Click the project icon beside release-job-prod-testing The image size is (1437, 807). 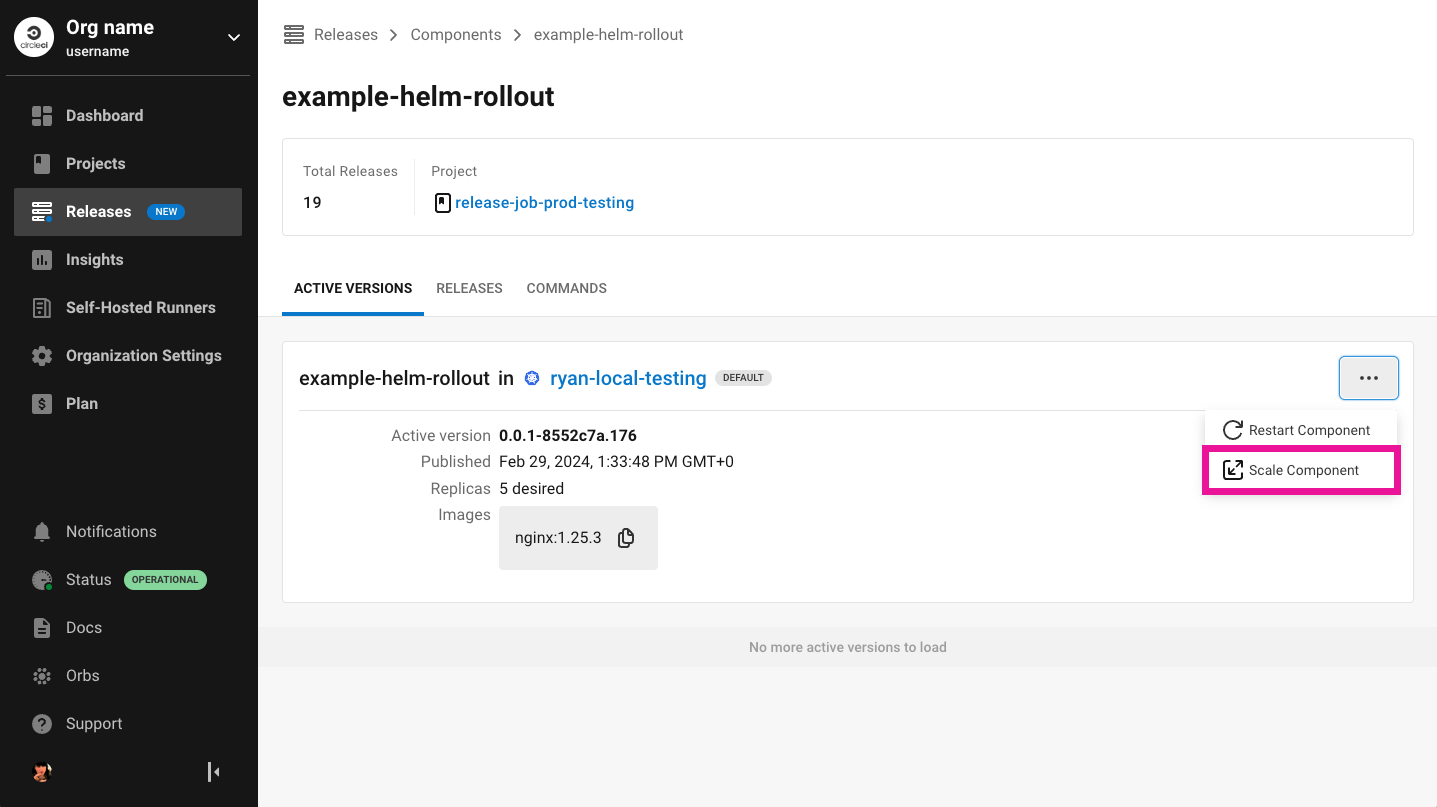tap(442, 203)
